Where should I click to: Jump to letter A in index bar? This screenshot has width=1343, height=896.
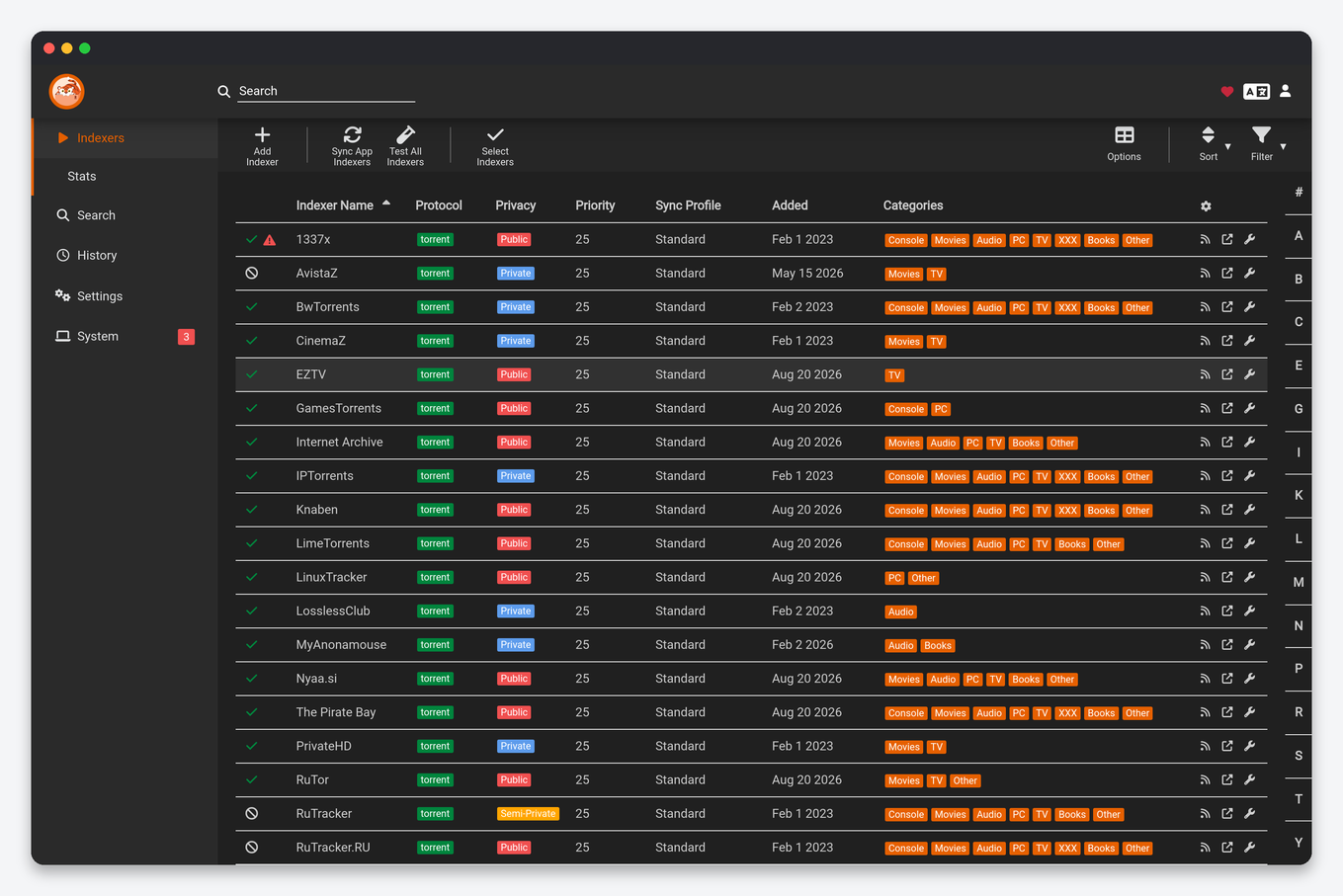click(1299, 236)
